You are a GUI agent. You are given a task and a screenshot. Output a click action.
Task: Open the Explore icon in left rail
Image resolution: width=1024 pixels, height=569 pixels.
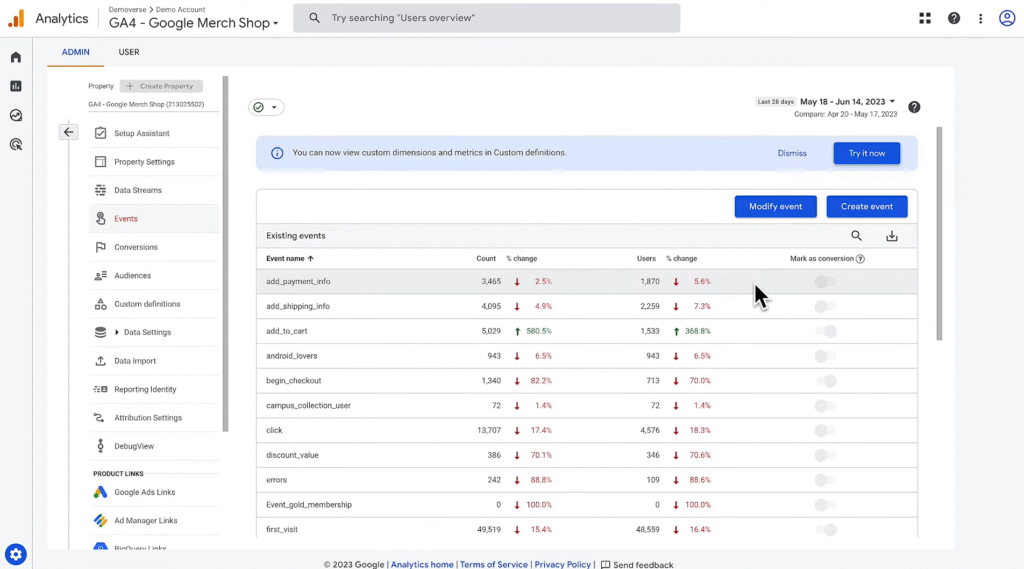[16, 116]
